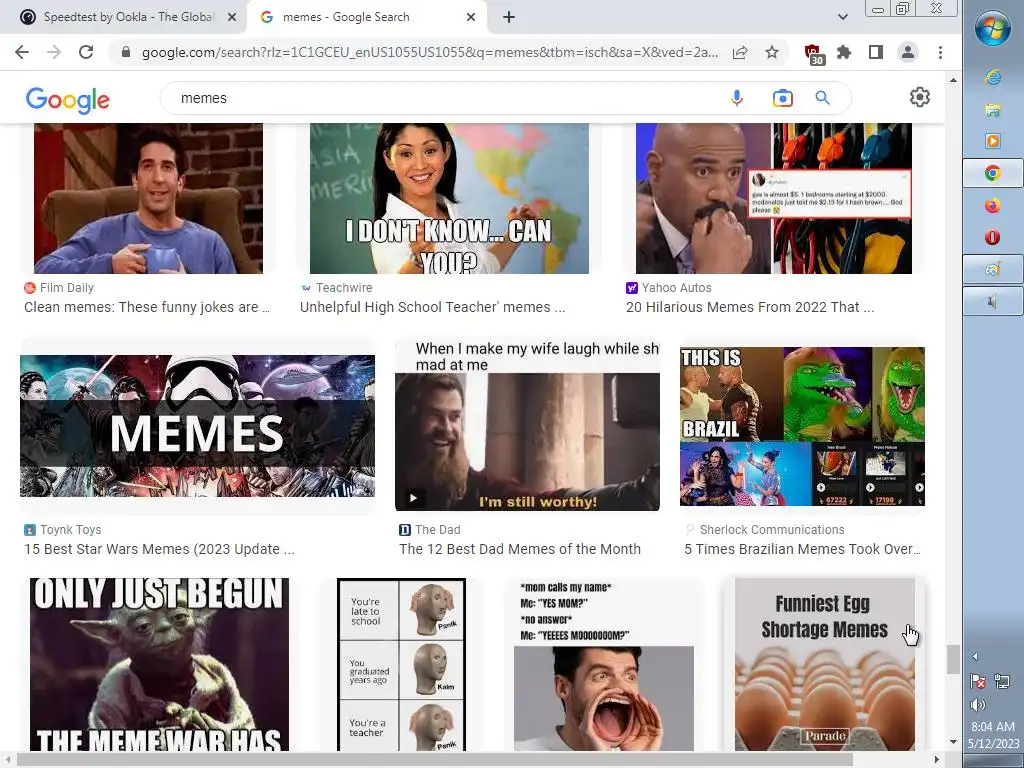
Task: Open Chrome's three-dot menu
Action: pyautogui.click(x=940, y=52)
